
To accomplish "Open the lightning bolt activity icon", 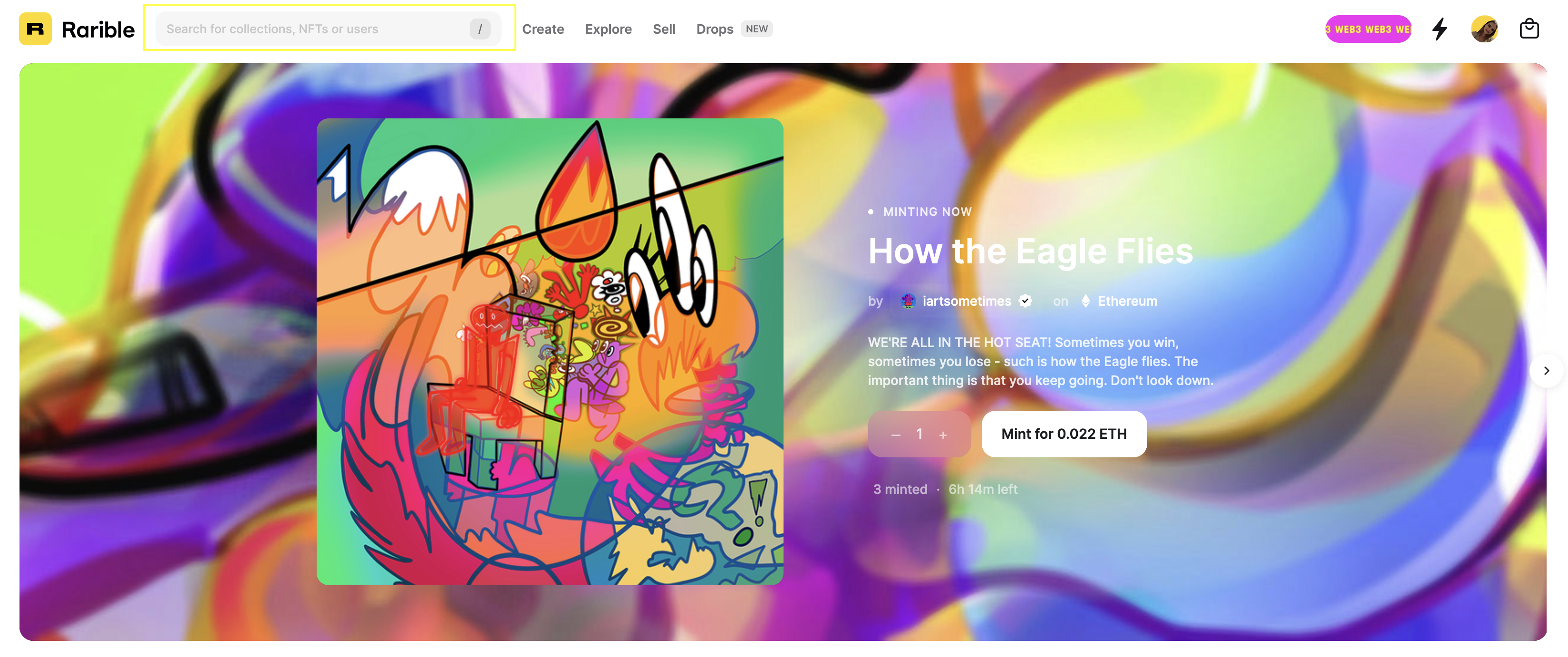I will 1439,29.
